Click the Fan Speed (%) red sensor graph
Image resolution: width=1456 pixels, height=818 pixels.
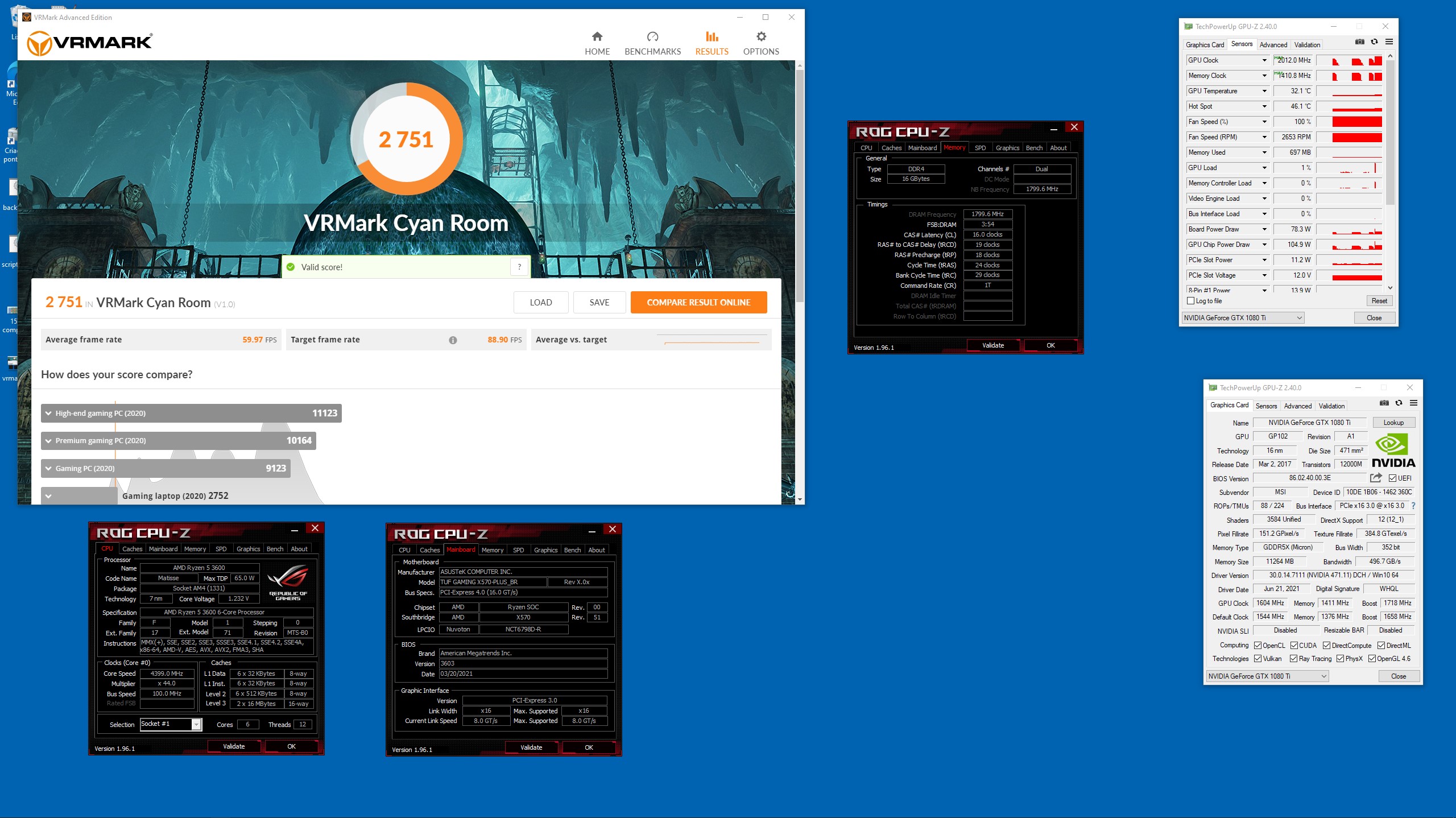[x=1349, y=122]
